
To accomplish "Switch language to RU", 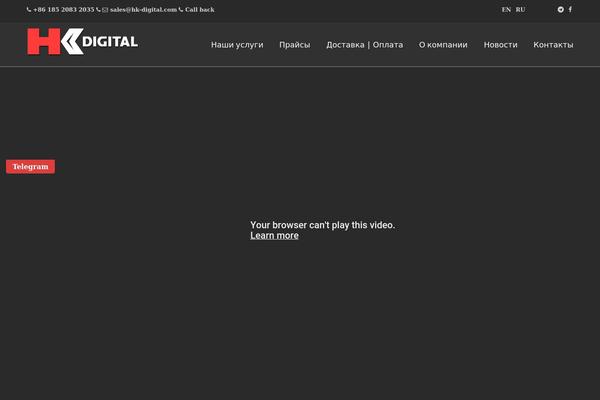I will (520, 10).
